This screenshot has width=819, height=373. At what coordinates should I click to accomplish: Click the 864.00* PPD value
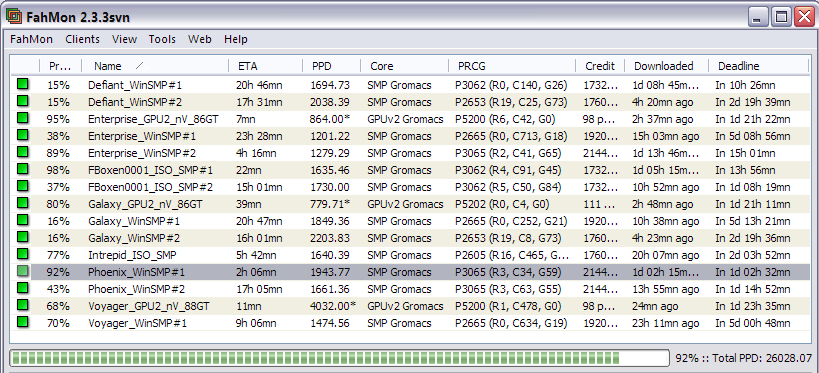(330, 119)
